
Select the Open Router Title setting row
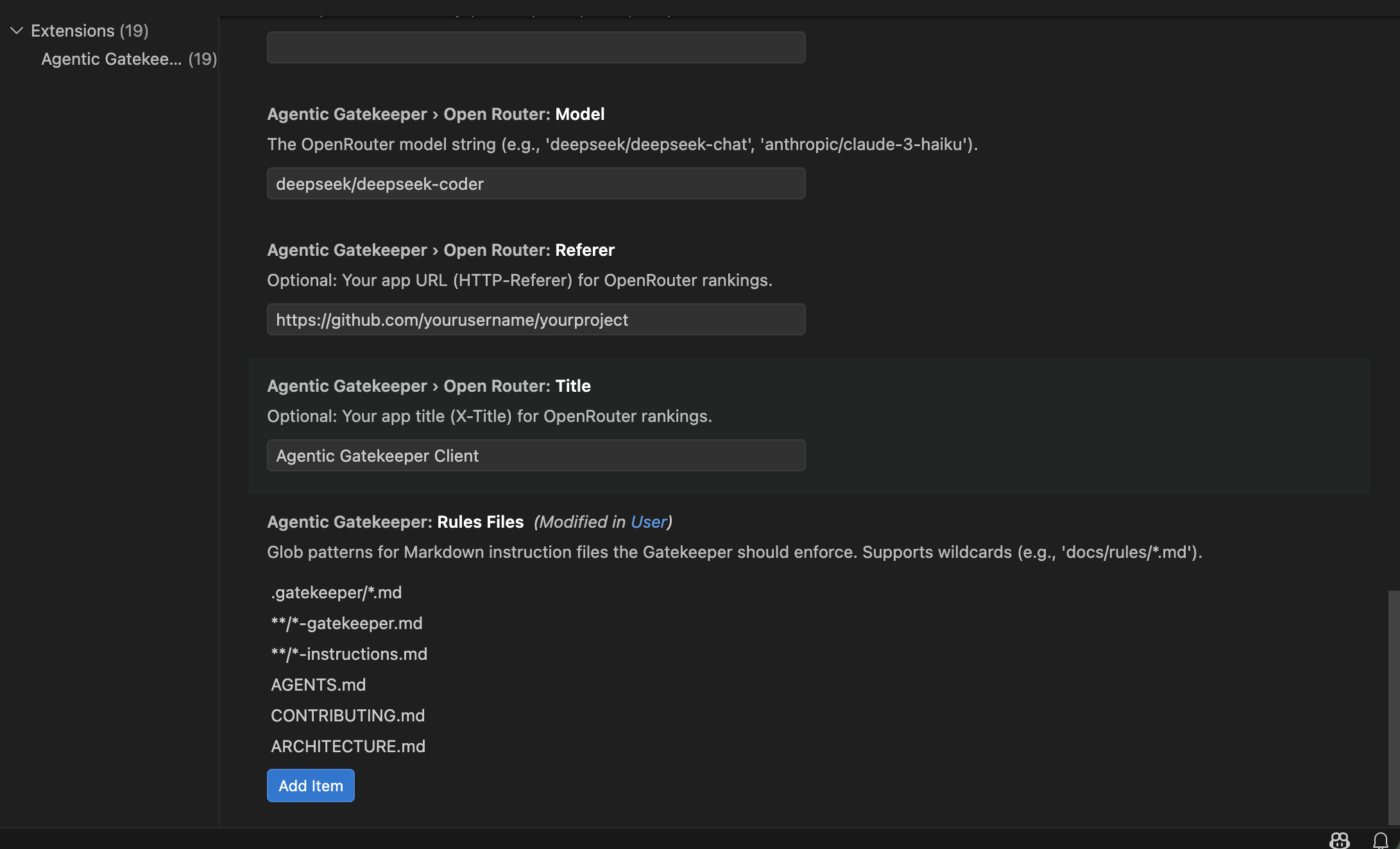coord(429,385)
